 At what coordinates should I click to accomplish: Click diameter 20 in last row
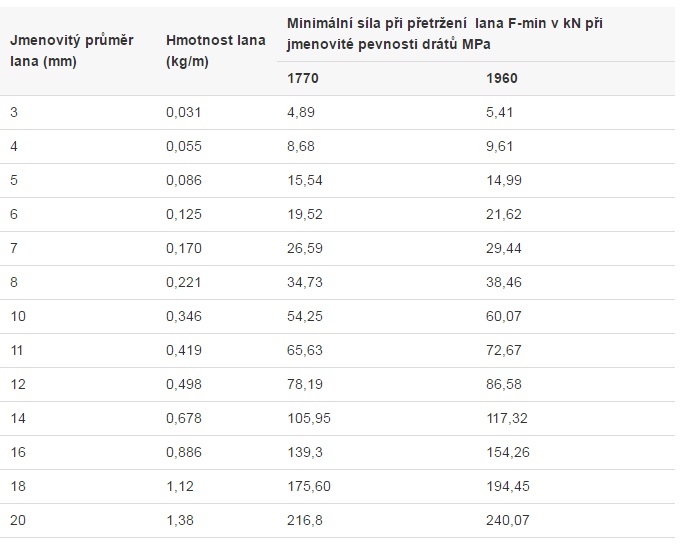18,520
